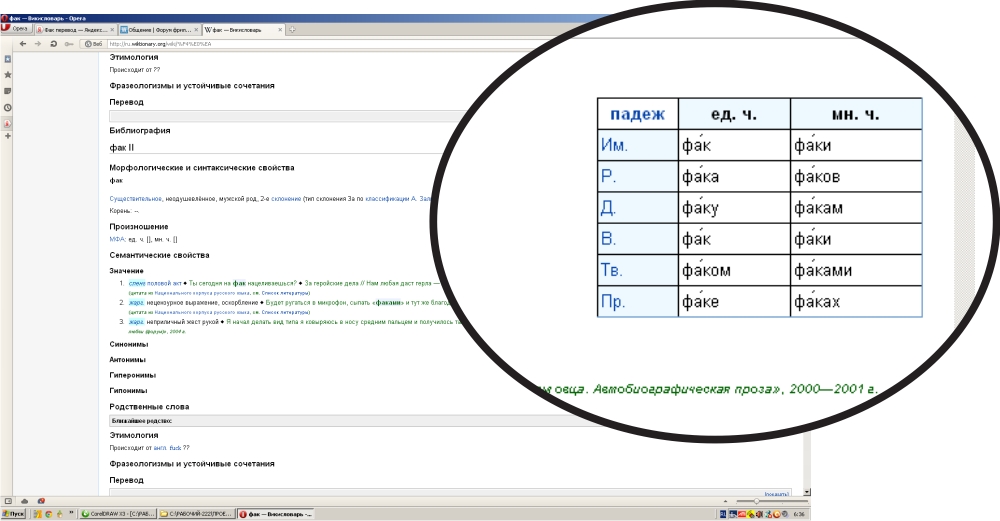This screenshot has width=1000, height=521.
Task: Open the history clock sidebar panel
Action: pyautogui.click(x=8, y=108)
